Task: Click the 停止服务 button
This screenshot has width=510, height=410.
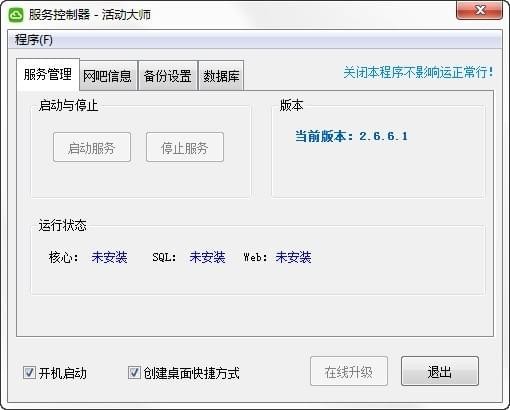Action: [185, 148]
